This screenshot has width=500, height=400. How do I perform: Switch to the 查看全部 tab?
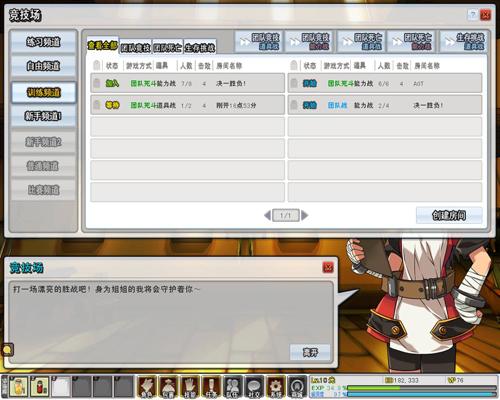click(102, 45)
